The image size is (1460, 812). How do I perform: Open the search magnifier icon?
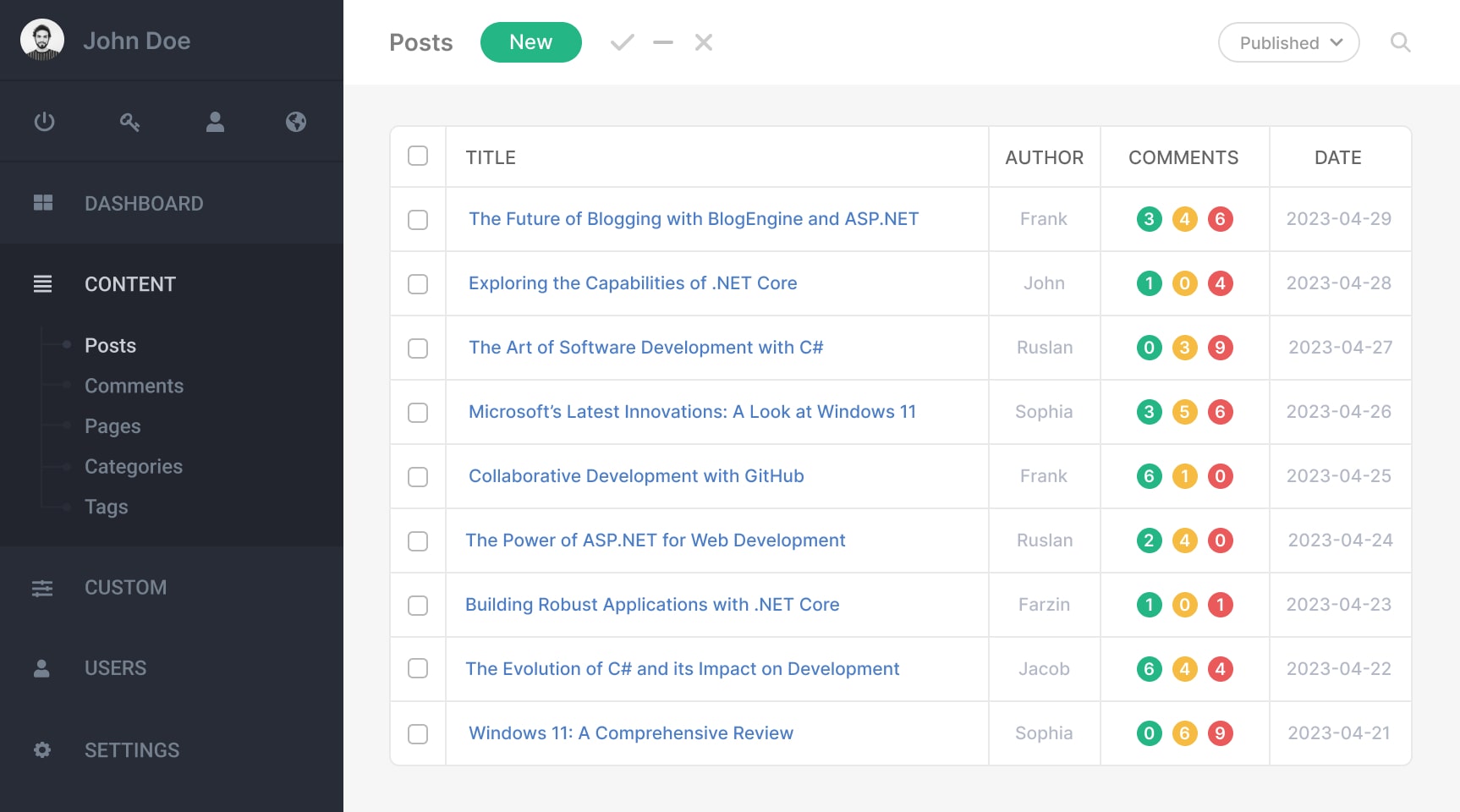pos(1400,41)
